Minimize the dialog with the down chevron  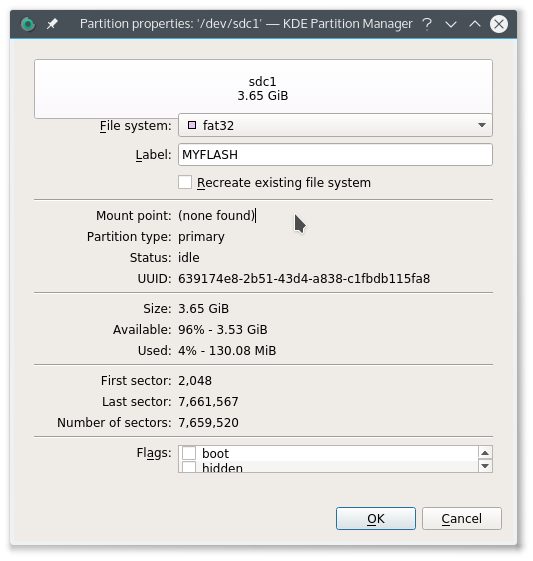(451, 24)
